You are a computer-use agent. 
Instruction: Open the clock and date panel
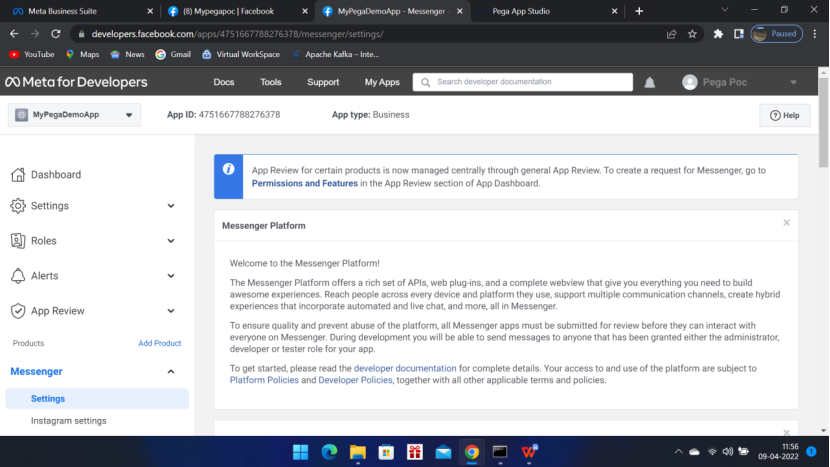[x=778, y=452]
